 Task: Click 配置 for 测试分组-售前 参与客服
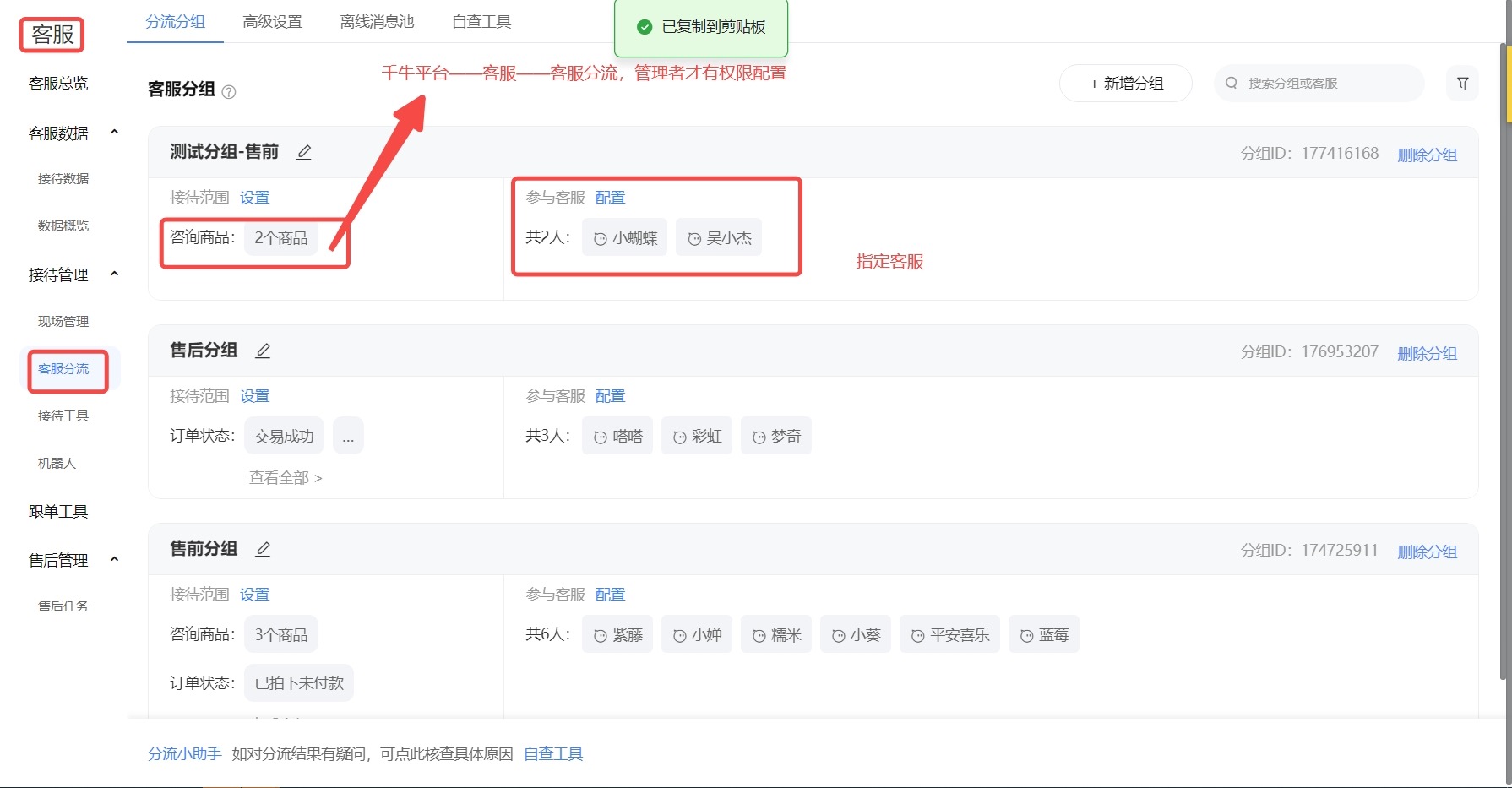pos(610,198)
